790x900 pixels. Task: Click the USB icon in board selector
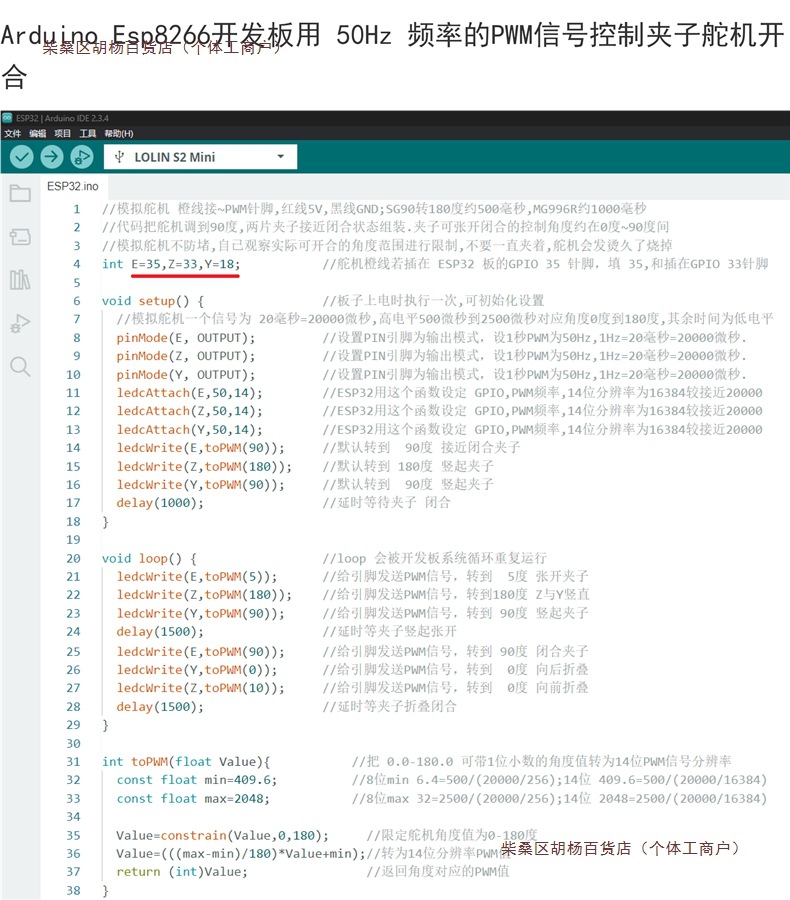[119, 157]
